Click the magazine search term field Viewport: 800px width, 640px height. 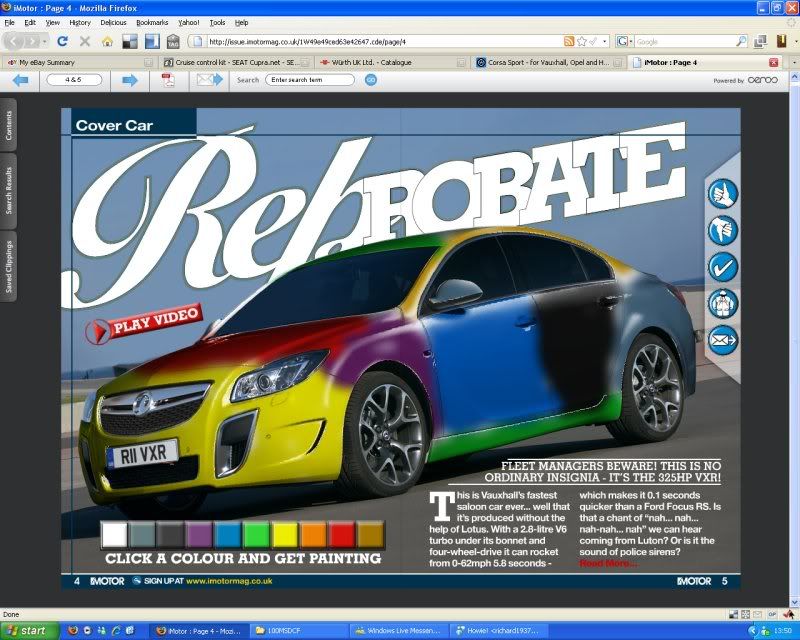(310, 80)
